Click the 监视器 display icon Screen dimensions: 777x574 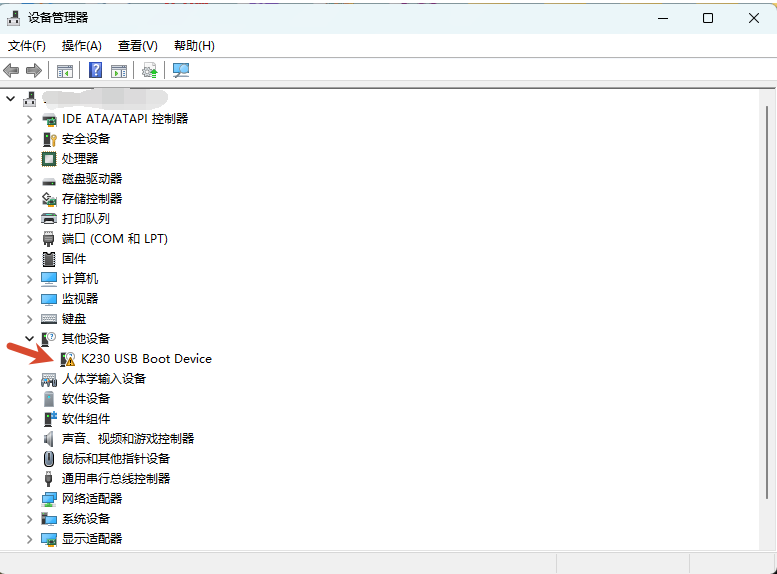(49, 299)
